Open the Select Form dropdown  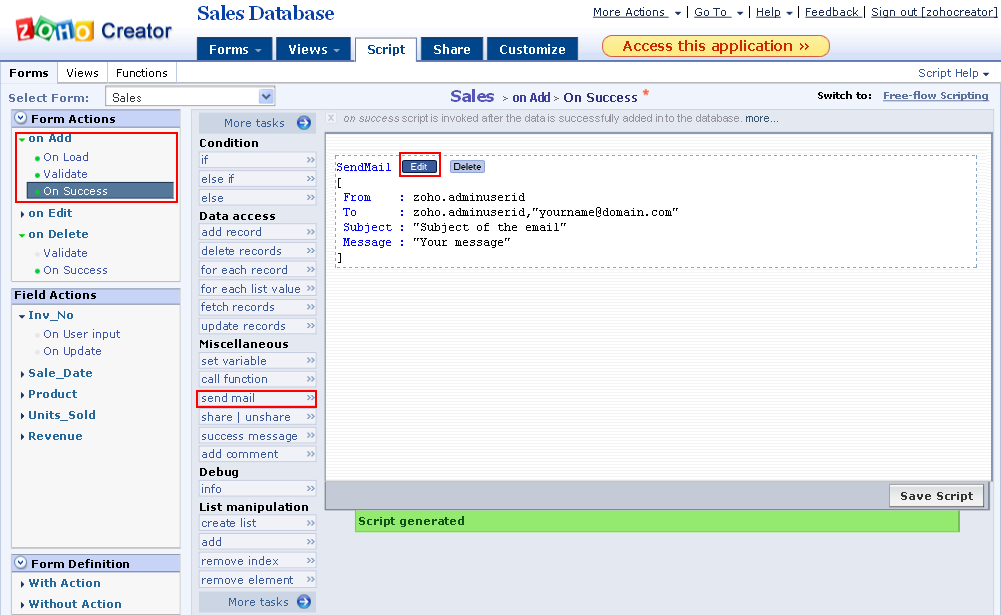[266, 97]
